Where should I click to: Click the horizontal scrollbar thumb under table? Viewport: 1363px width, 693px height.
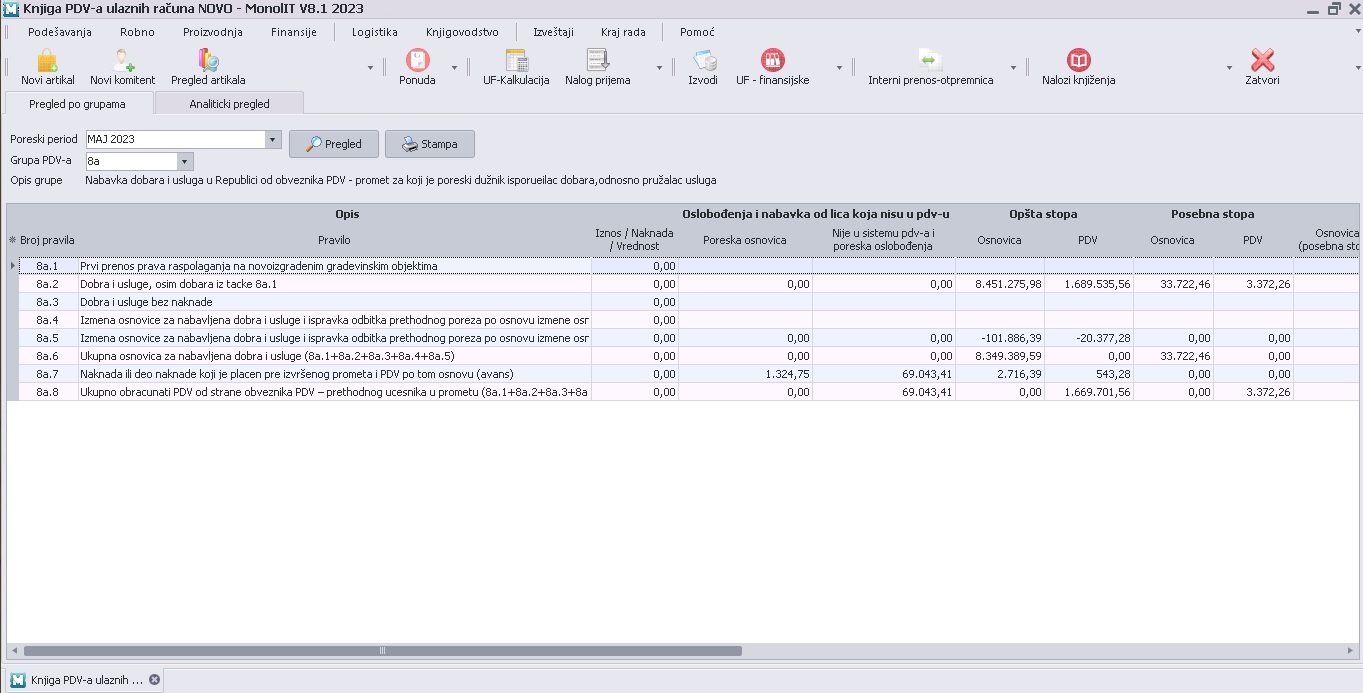tap(381, 650)
